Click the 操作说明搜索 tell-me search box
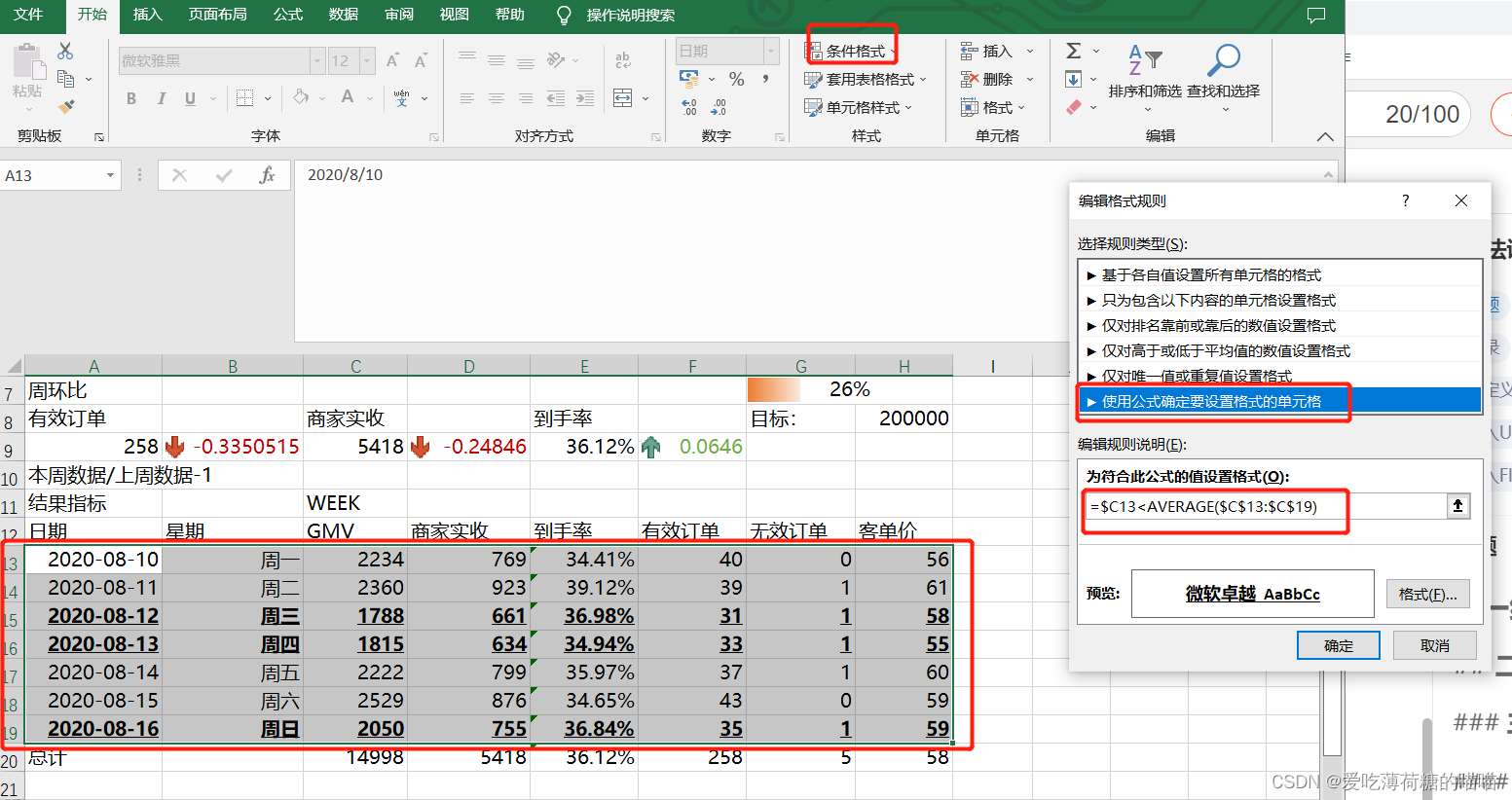Viewport: 1512px width, 800px height. pyautogui.click(x=630, y=16)
